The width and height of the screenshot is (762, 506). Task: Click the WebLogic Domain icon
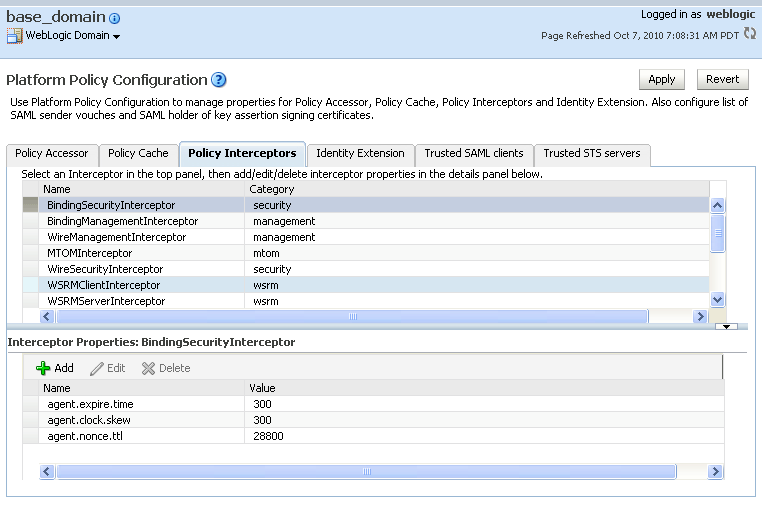[x=14, y=35]
